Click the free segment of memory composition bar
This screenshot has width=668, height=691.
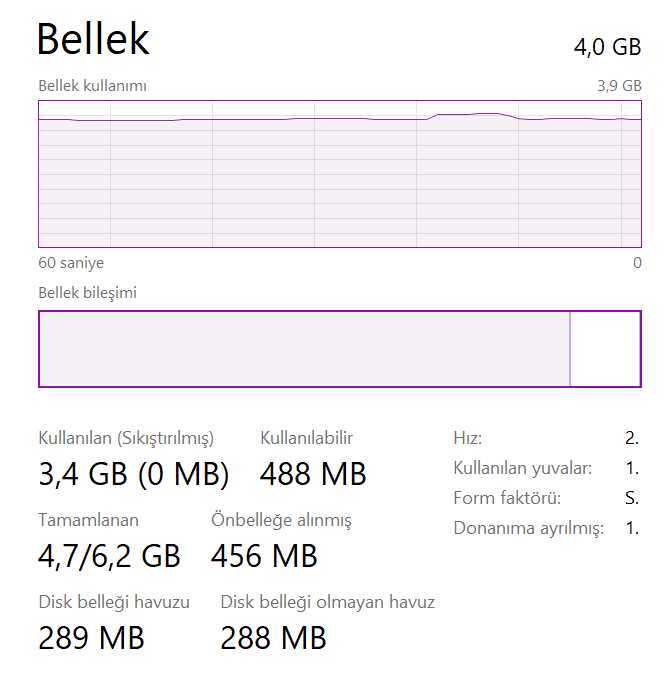click(605, 348)
